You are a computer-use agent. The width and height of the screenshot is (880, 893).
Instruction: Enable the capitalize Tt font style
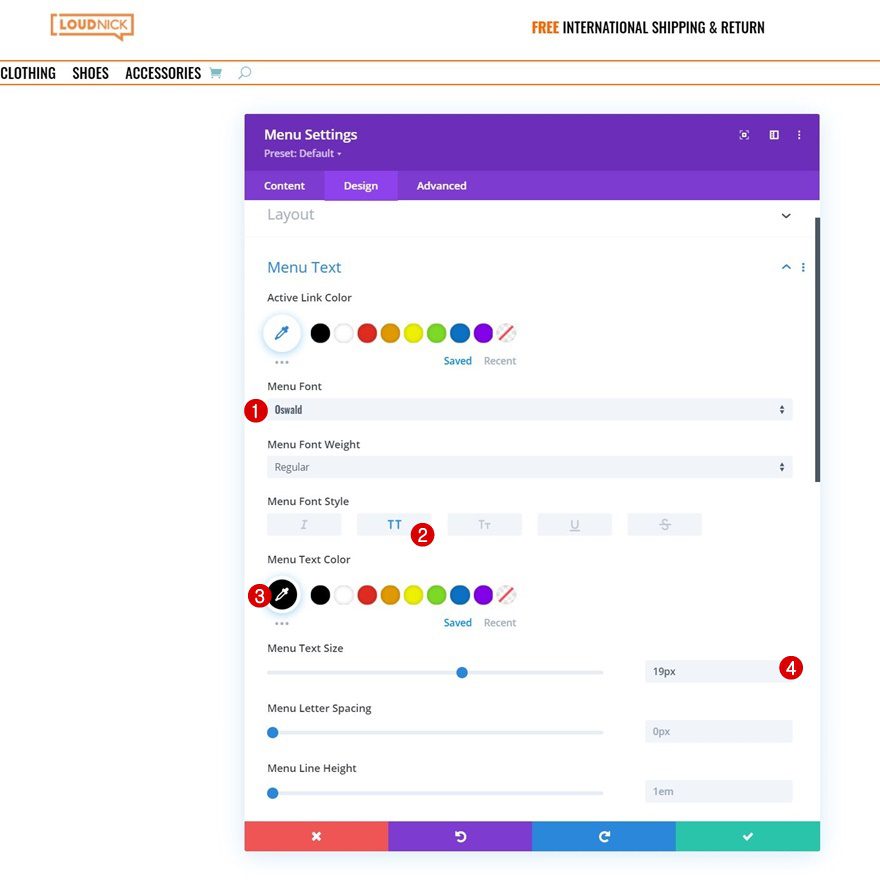click(x=484, y=523)
